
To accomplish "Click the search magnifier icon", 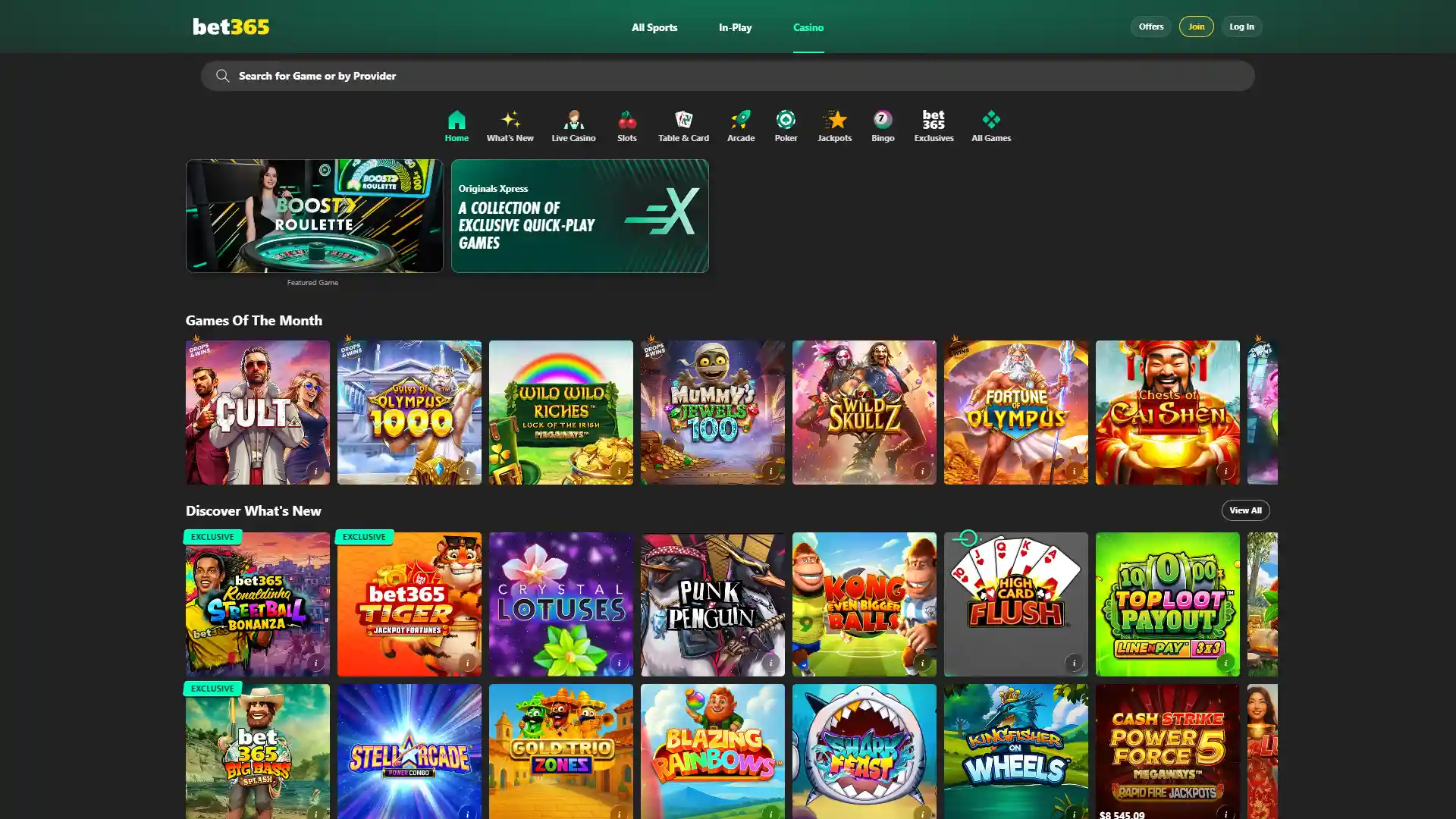I will tap(222, 76).
